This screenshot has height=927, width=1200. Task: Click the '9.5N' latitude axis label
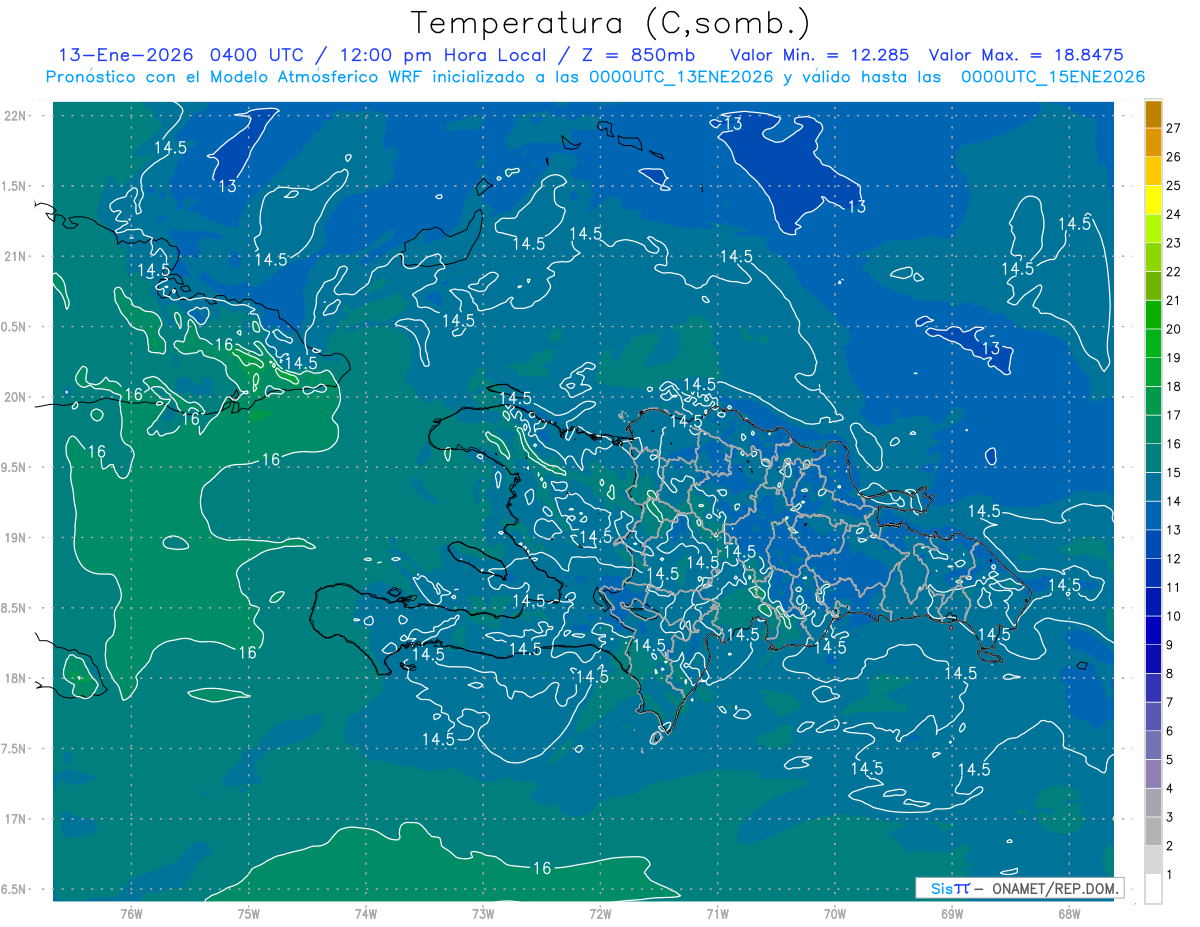click(x=15, y=467)
